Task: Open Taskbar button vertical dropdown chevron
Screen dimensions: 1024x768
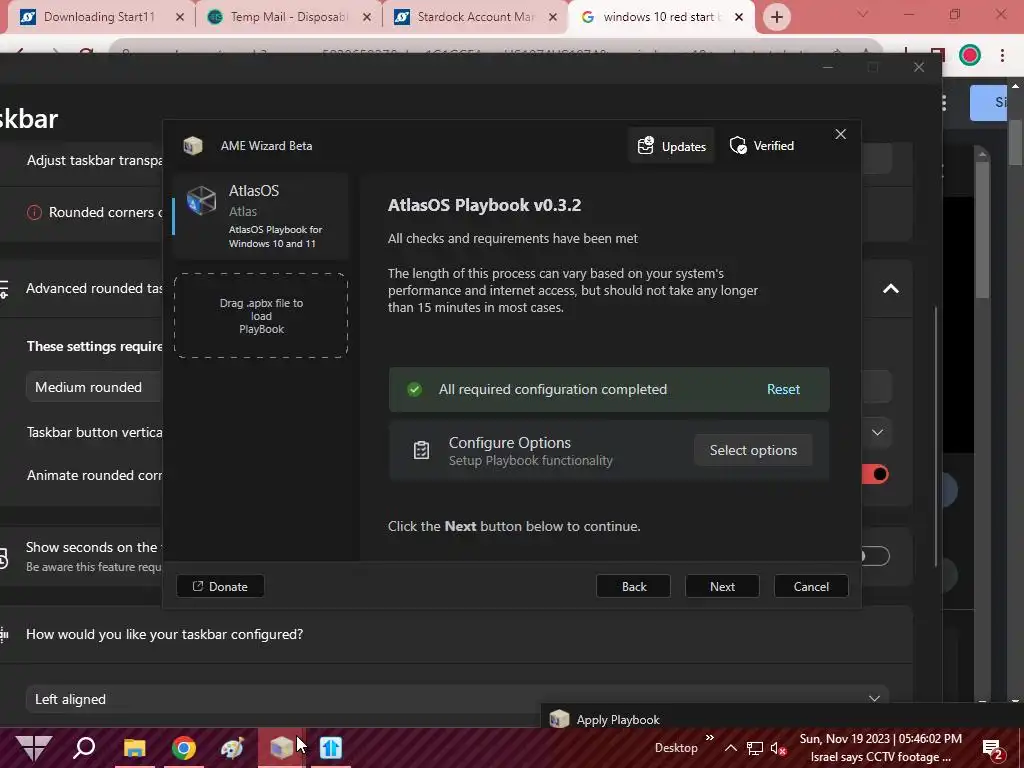Action: pyautogui.click(x=877, y=432)
